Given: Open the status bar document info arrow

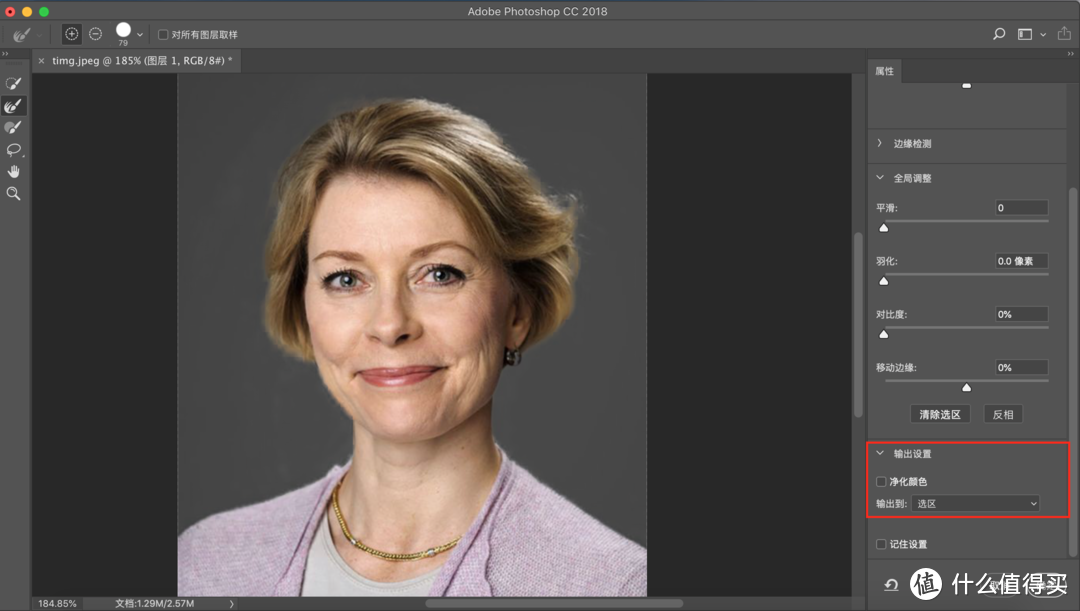Looking at the screenshot, I should [231, 603].
